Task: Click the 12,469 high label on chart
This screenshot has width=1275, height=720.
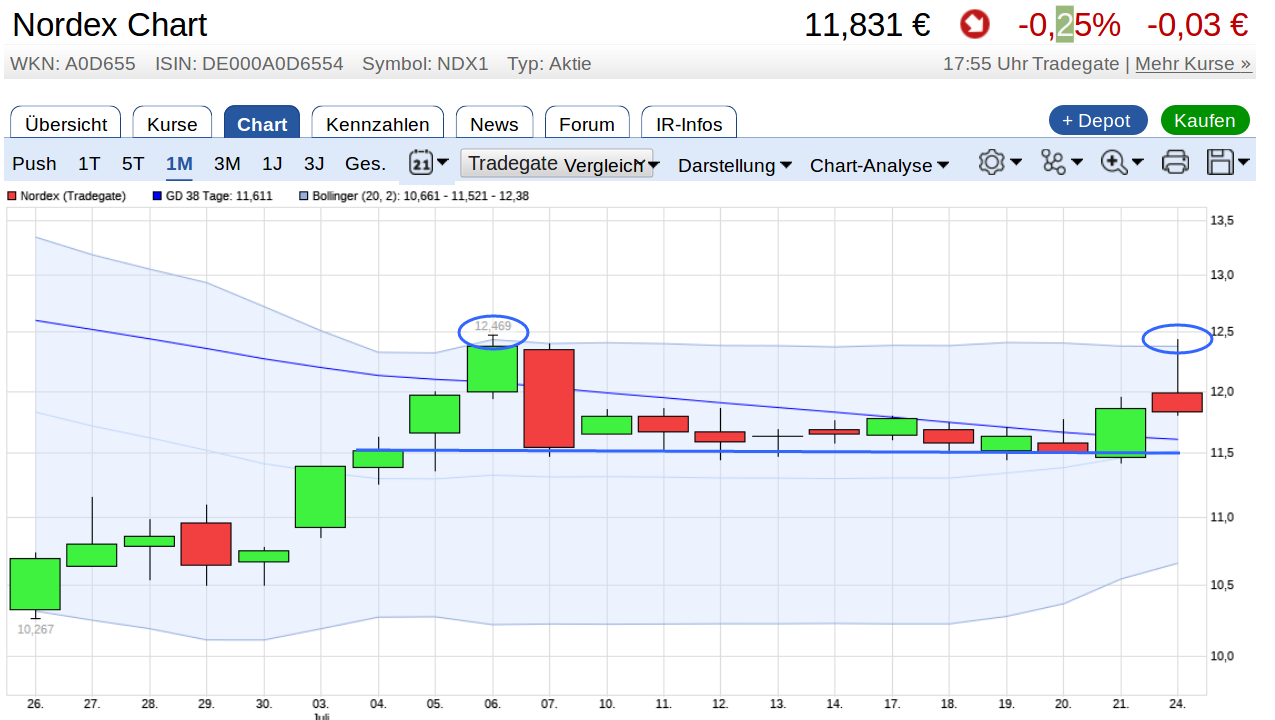Action: pos(493,326)
